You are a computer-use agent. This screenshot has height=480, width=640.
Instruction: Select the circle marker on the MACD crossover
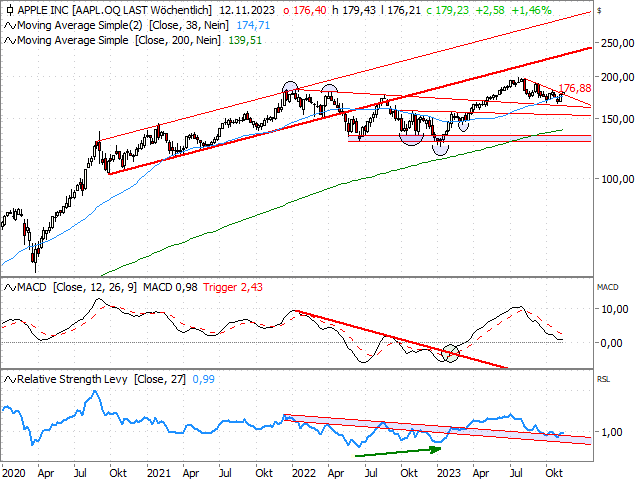pyautogui.click(x=451, y=353)
